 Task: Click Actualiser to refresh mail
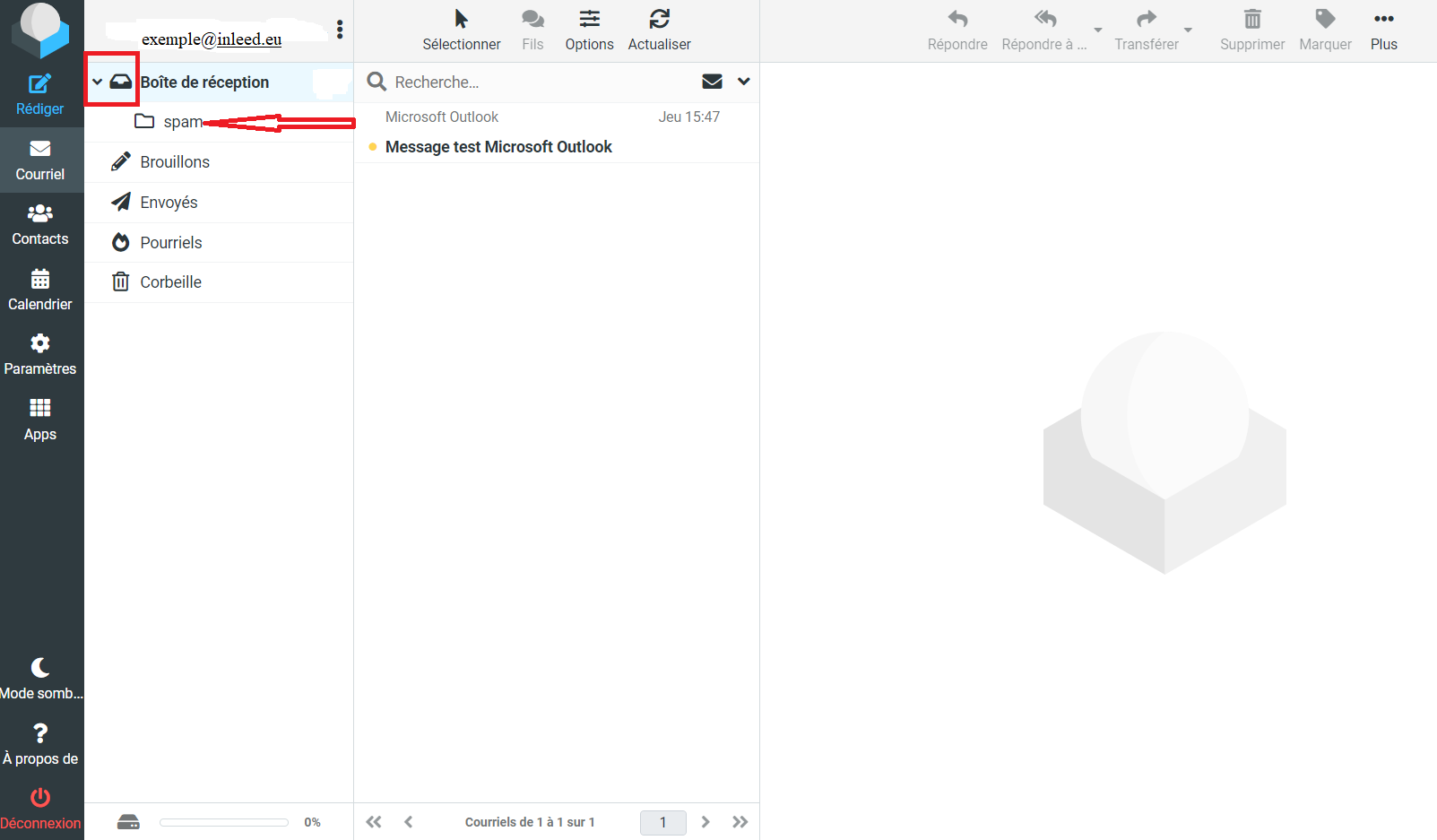point(659,30)
